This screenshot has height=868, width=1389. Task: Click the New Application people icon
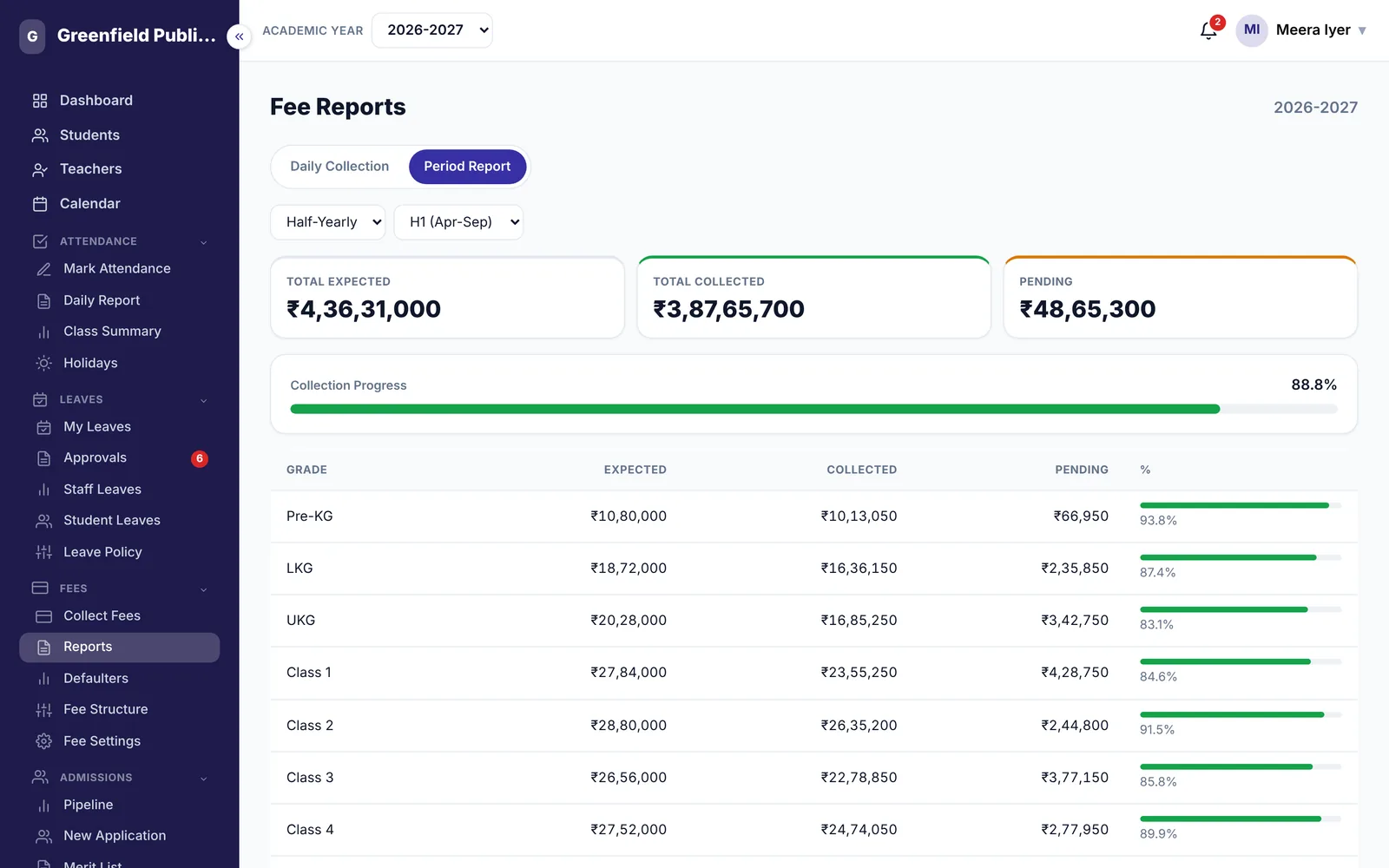click(x=43, y=836)
